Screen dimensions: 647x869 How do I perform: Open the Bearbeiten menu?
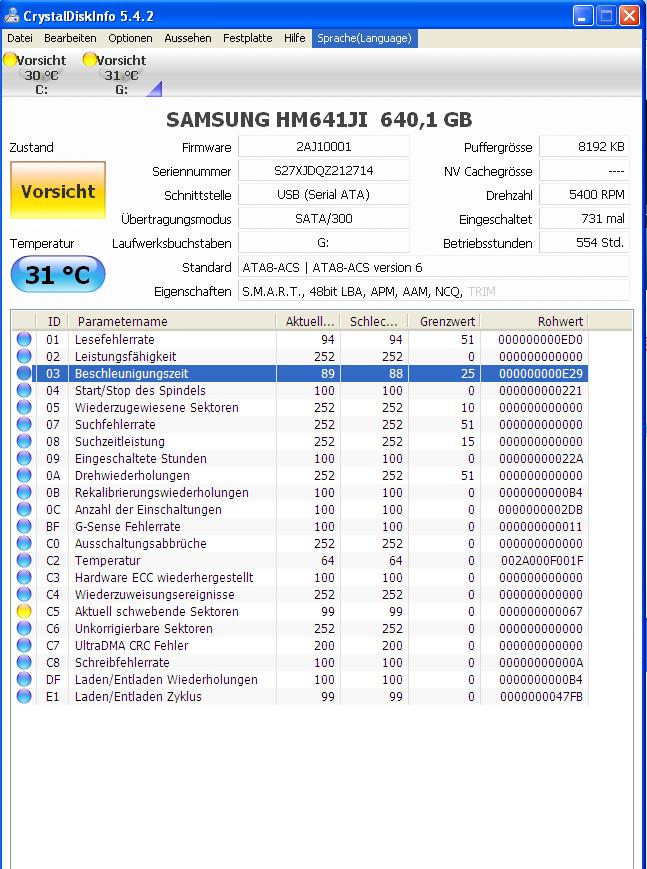tap(70, 38)
